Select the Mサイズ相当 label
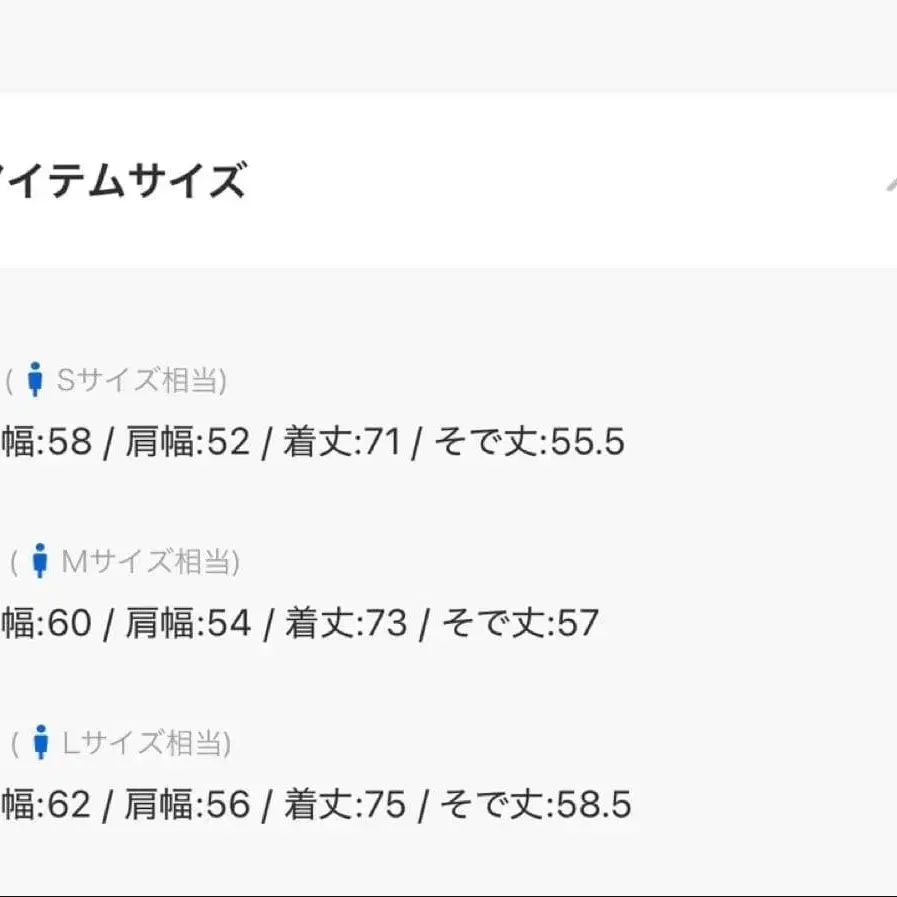Screen dimensions: 897x897 coord(150,562)
